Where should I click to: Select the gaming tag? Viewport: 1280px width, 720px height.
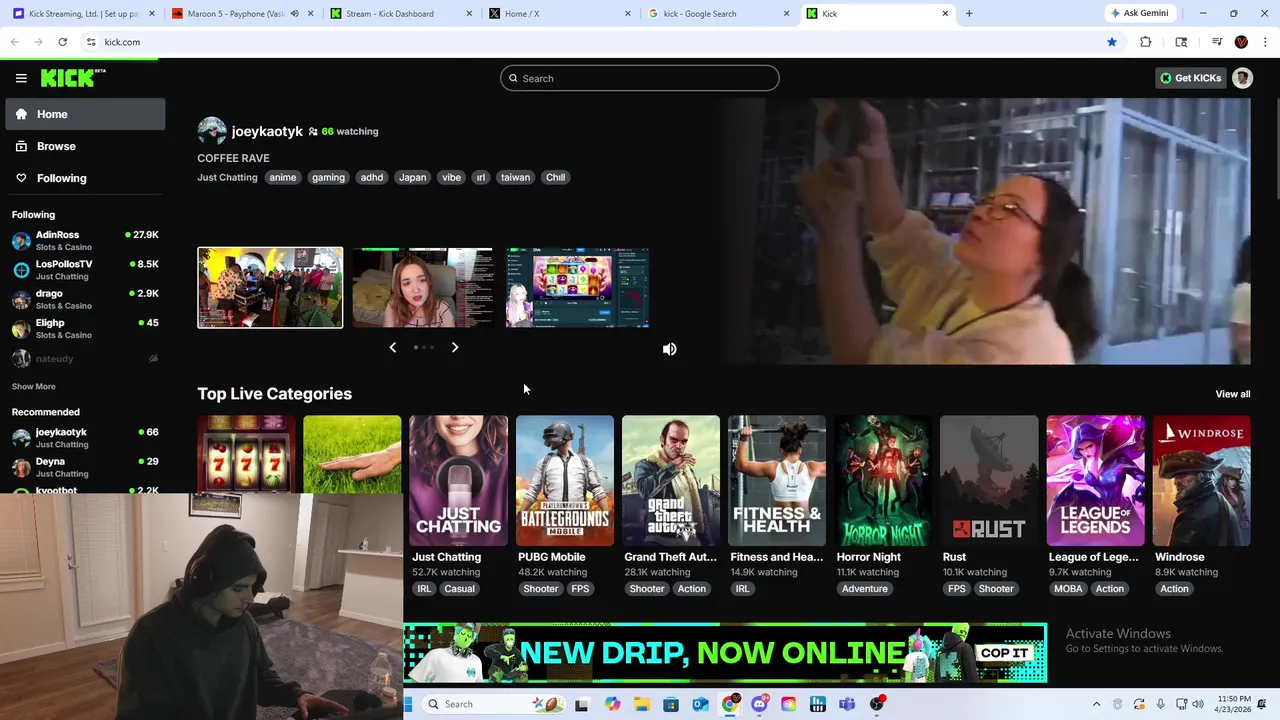click(328, 177)
